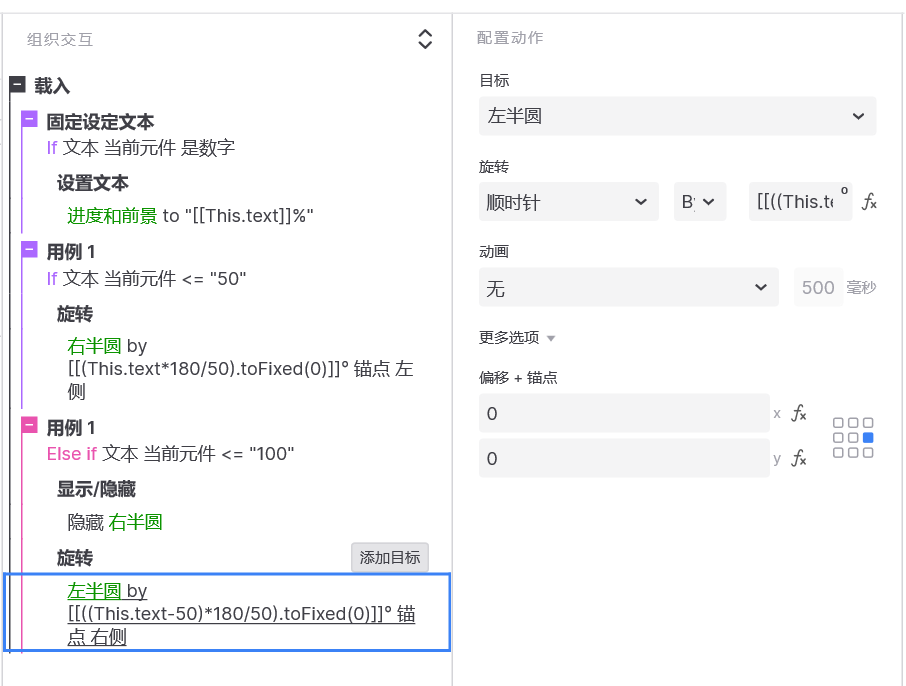This screenshot has height=686, width=906.
Task: Set the anchor to the center grid point
Action: coord(853,438)
